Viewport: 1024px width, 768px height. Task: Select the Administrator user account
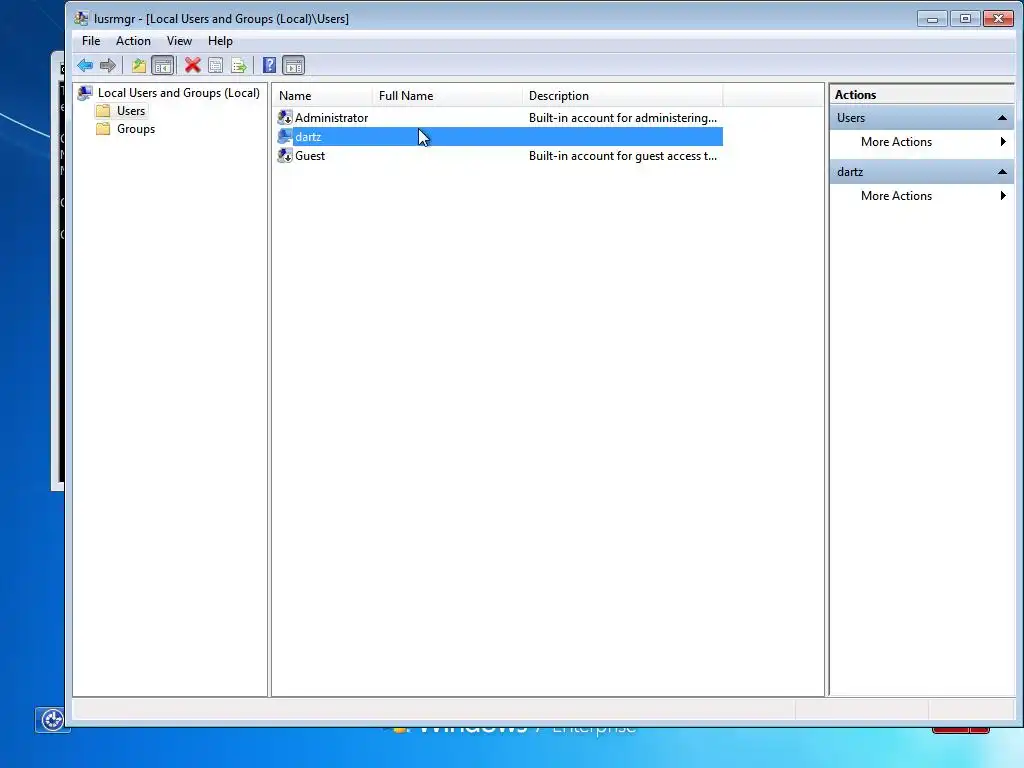(x=331, y=118)
